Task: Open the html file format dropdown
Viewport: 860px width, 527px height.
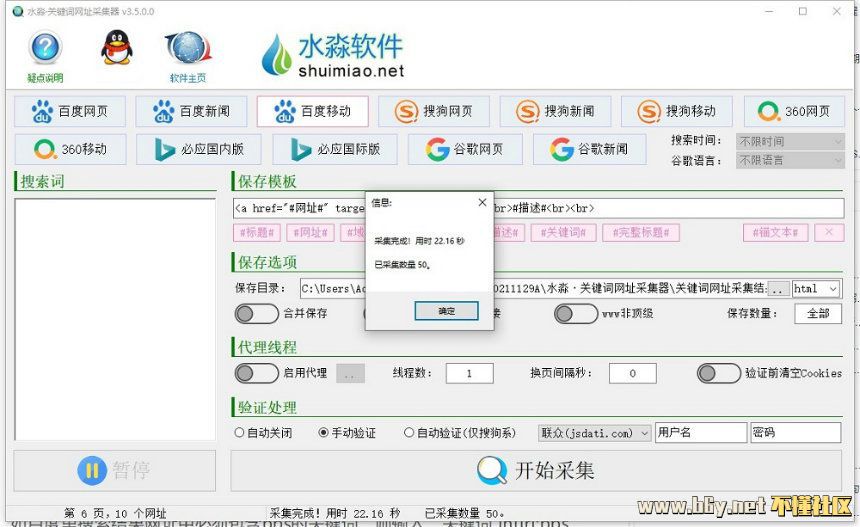Action: pyautogui.click(x=816, y=288)
